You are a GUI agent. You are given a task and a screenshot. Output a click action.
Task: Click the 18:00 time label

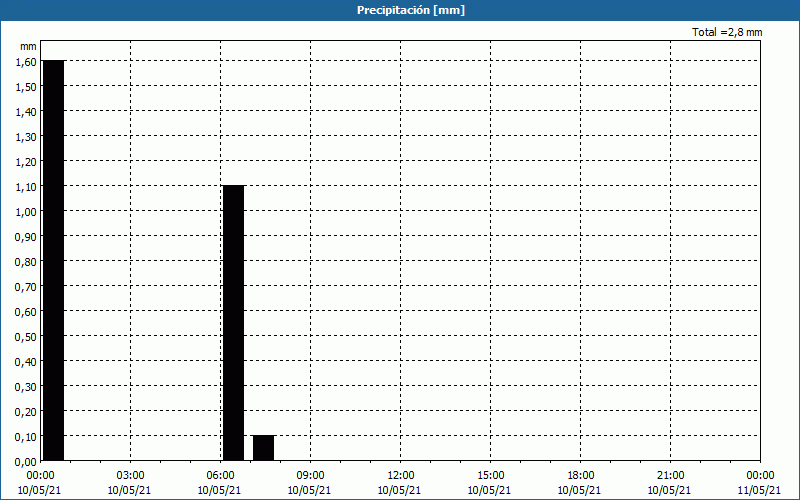(x=581, y=476)
